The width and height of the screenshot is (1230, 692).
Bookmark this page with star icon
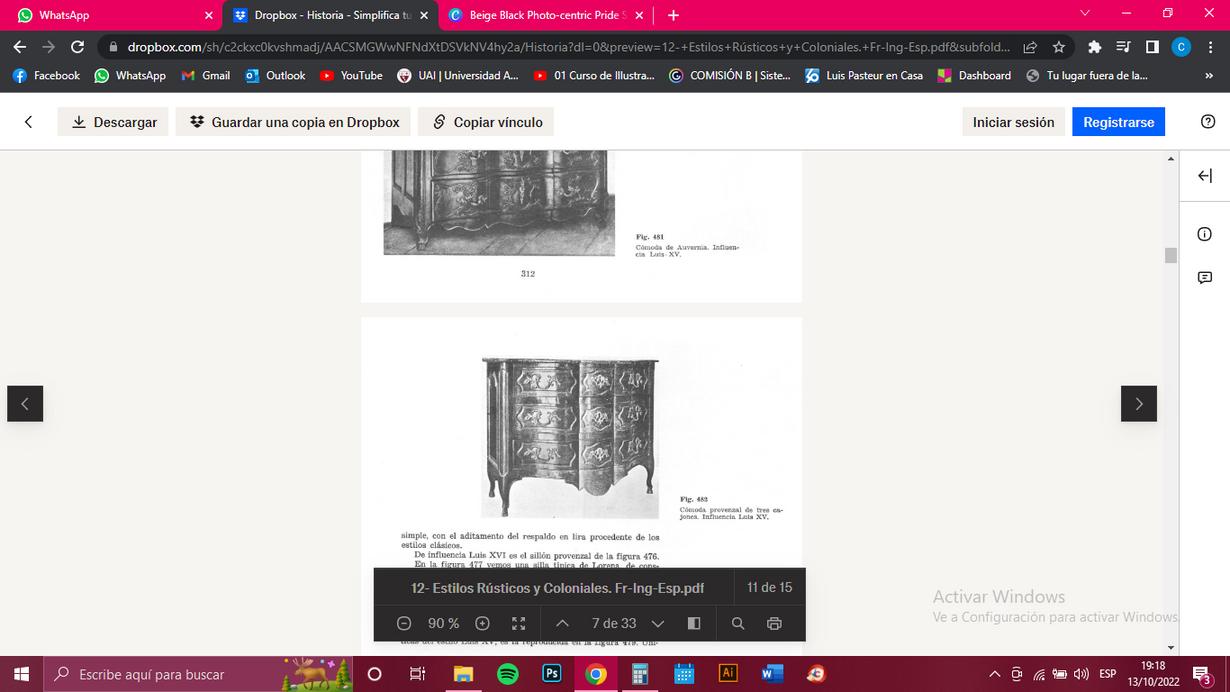pos(1059,47)
